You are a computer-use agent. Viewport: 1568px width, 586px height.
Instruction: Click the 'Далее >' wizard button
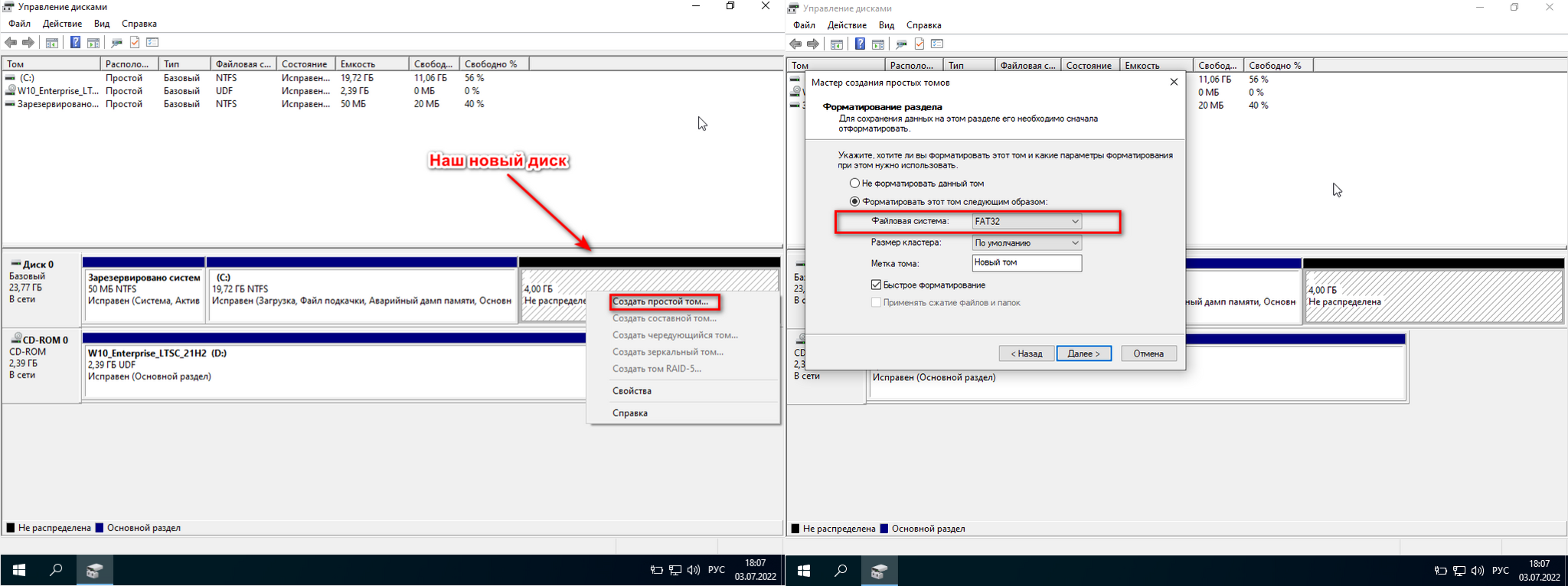click(x=1084, y=353)
